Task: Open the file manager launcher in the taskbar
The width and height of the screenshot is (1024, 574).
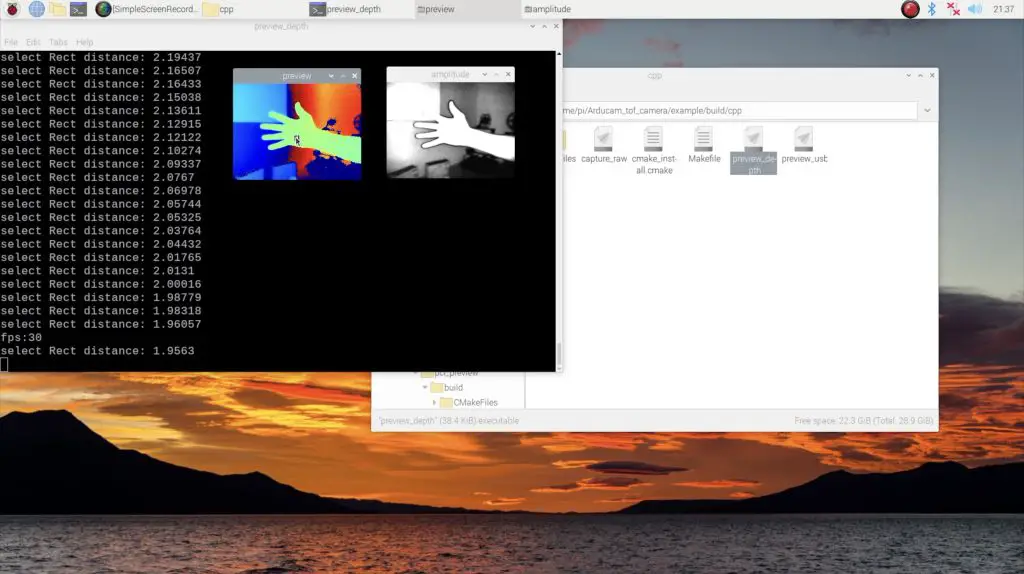Action: 58,9
